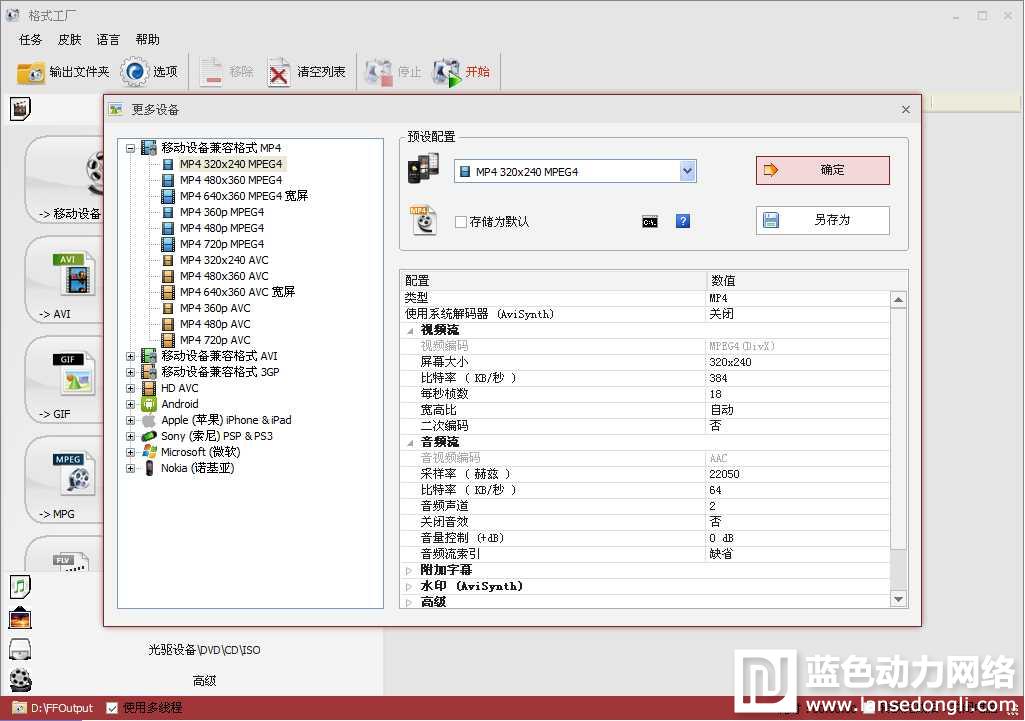The image size is (1025, 721).
Task: Open the 任务 menu
Action: [x=31, y=40]
